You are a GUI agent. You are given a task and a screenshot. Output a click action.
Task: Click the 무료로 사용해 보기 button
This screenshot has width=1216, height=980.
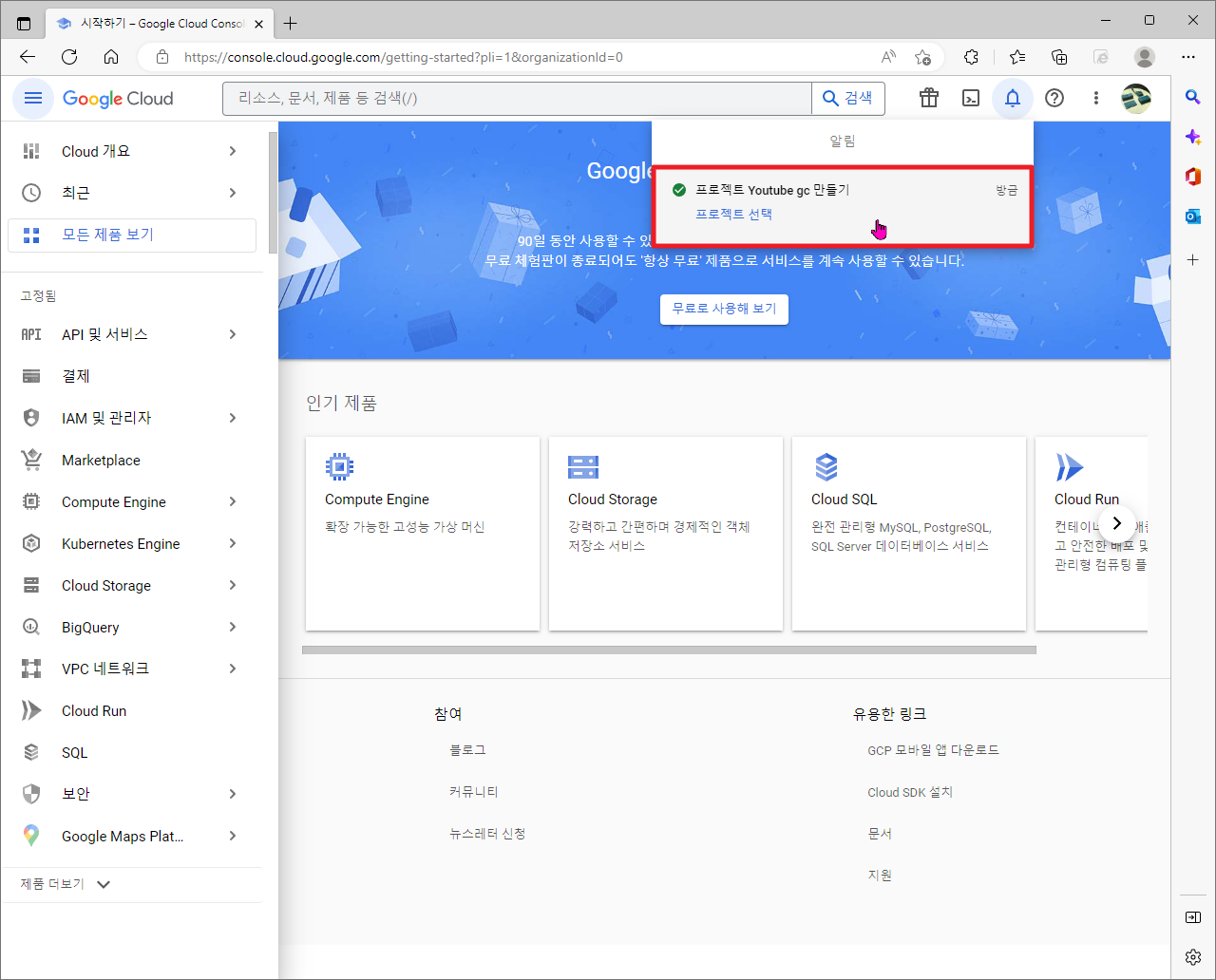tap(724, 309)
